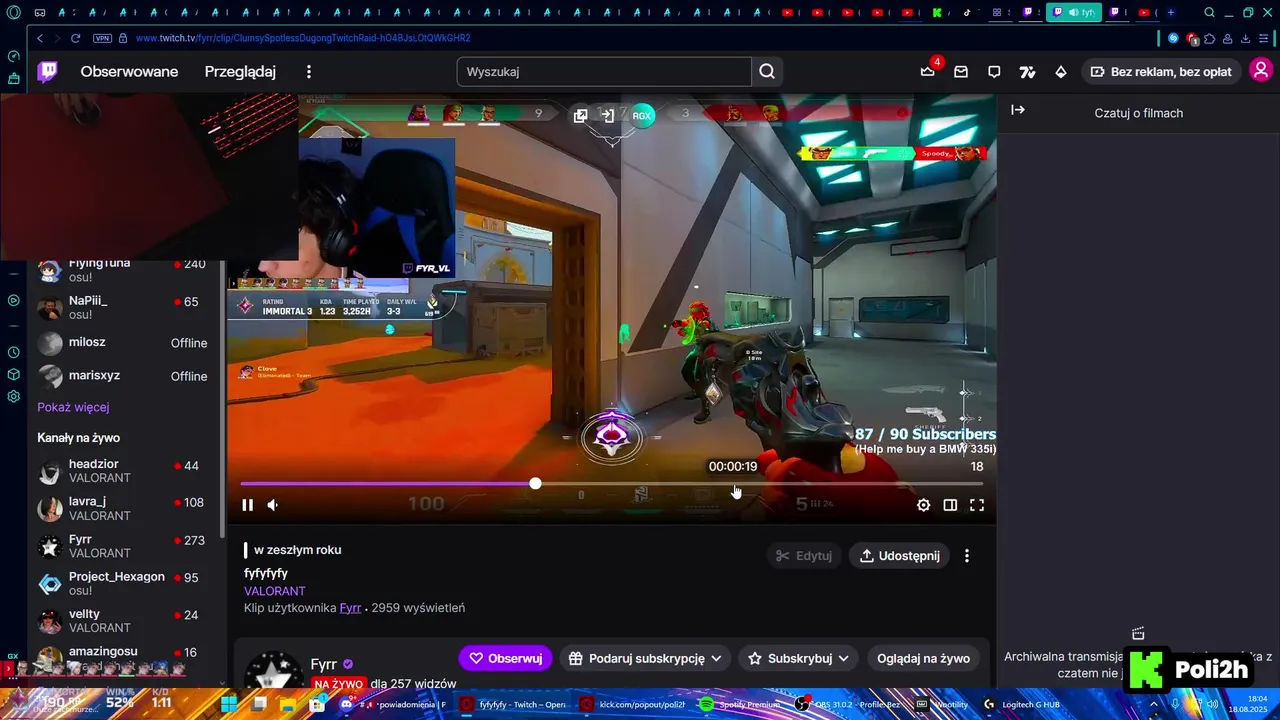Open OBS 31.0.2 in the taskbar
1280x720 pixels.
coord(848,704)
